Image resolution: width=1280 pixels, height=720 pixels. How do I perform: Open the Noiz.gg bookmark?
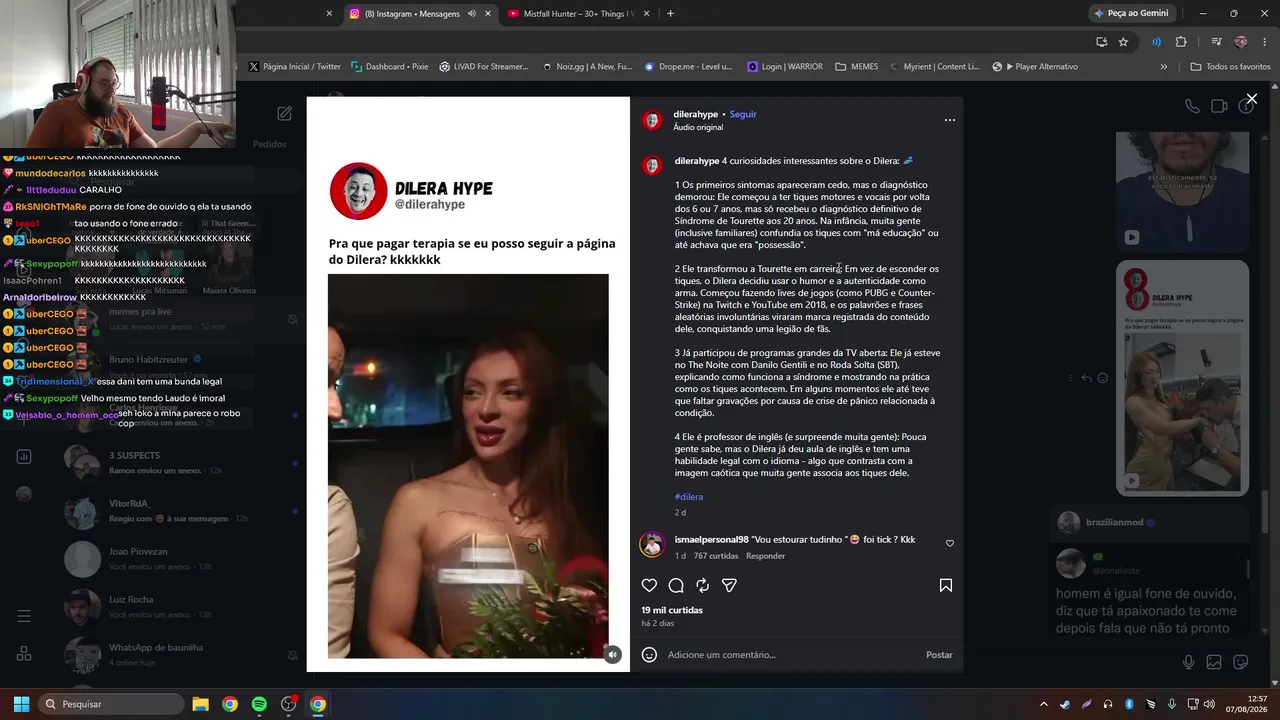pos(587,67)
